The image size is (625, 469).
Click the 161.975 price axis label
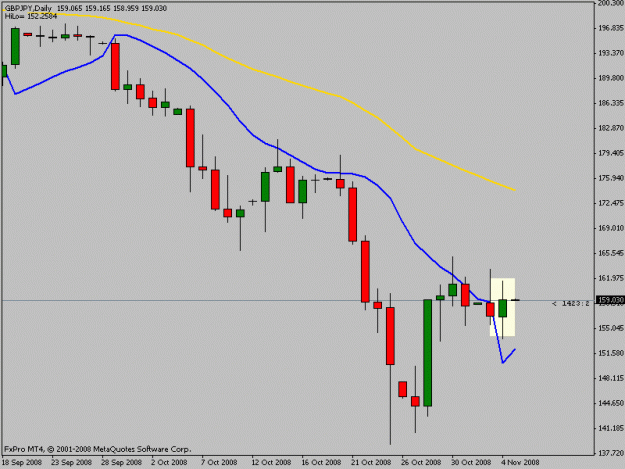click(x=611, y=278)
